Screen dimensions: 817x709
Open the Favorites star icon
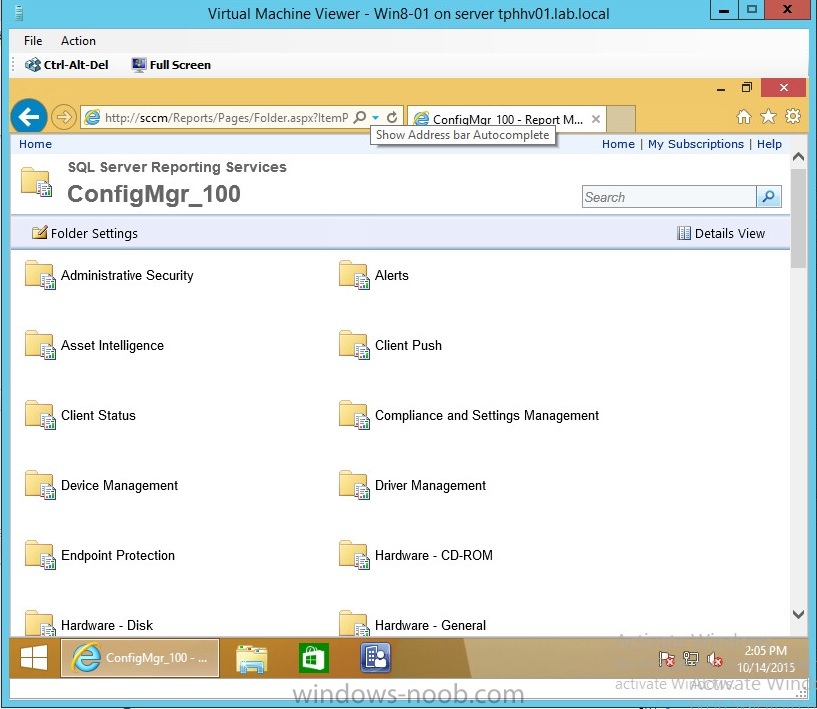(x=768, y=116)
